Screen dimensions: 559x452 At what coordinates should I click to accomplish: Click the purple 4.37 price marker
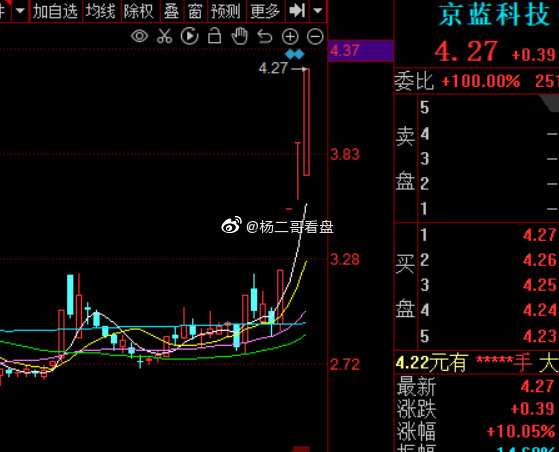point(360,51)
